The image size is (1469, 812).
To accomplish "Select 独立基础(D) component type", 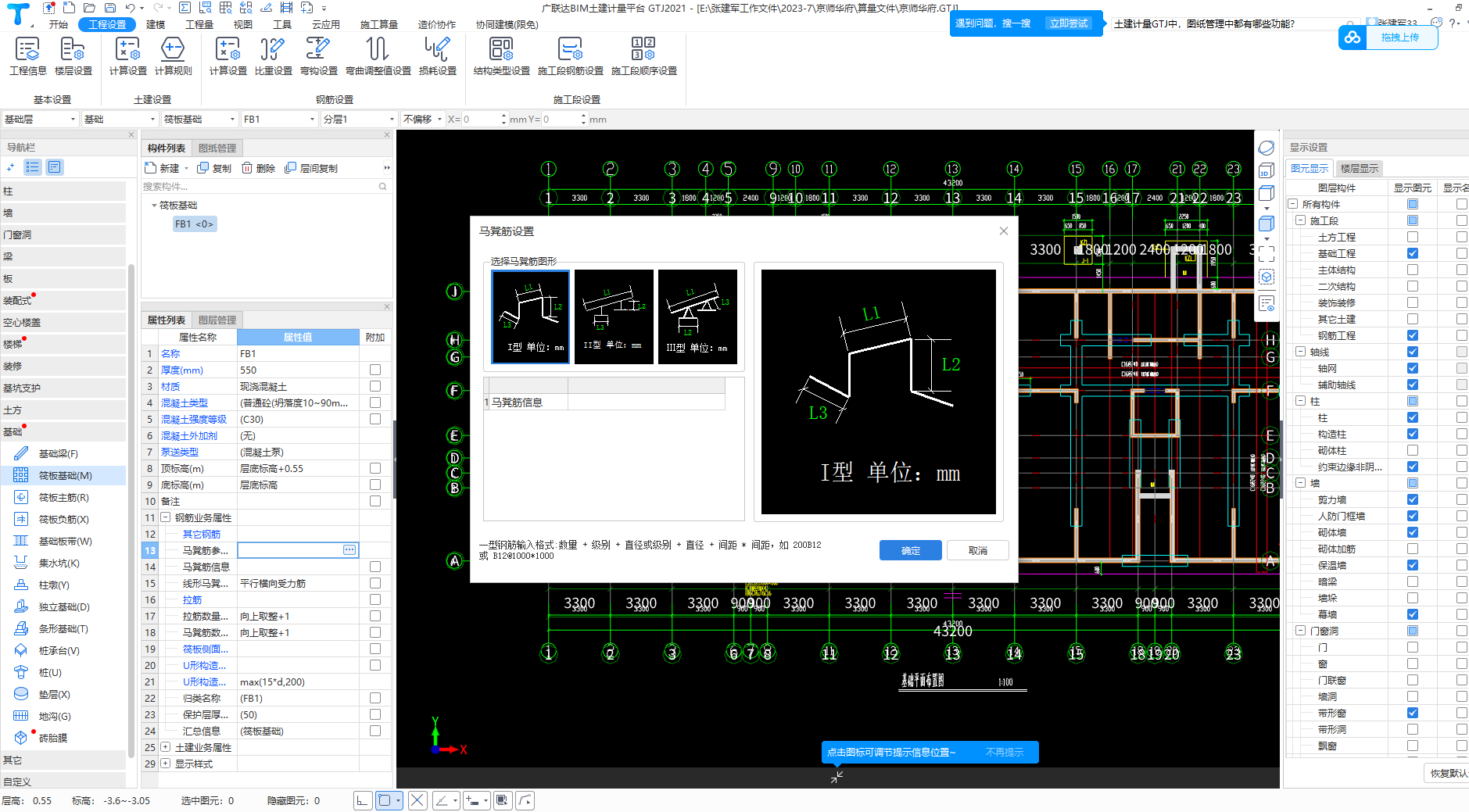I will coord(64,606).
